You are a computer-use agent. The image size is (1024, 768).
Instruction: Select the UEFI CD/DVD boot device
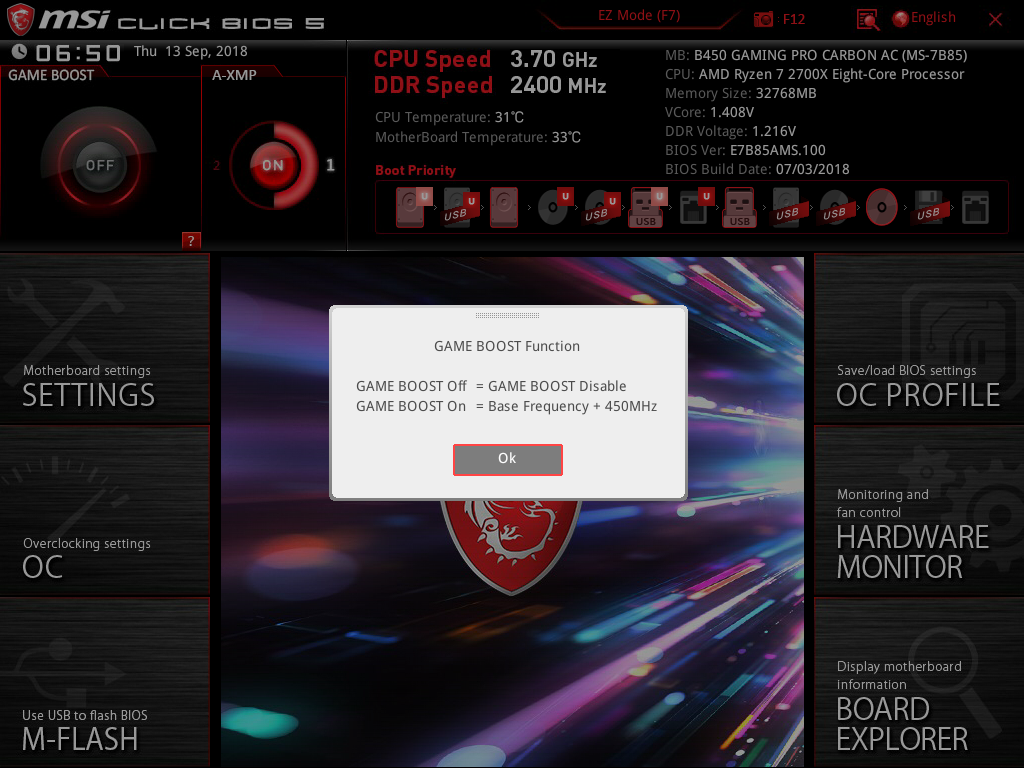(554, 207)
